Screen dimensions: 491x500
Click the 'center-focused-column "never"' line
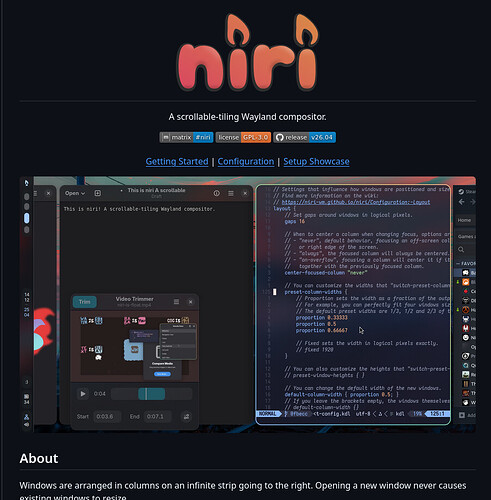pyautogui.click(x=326, y=273)
